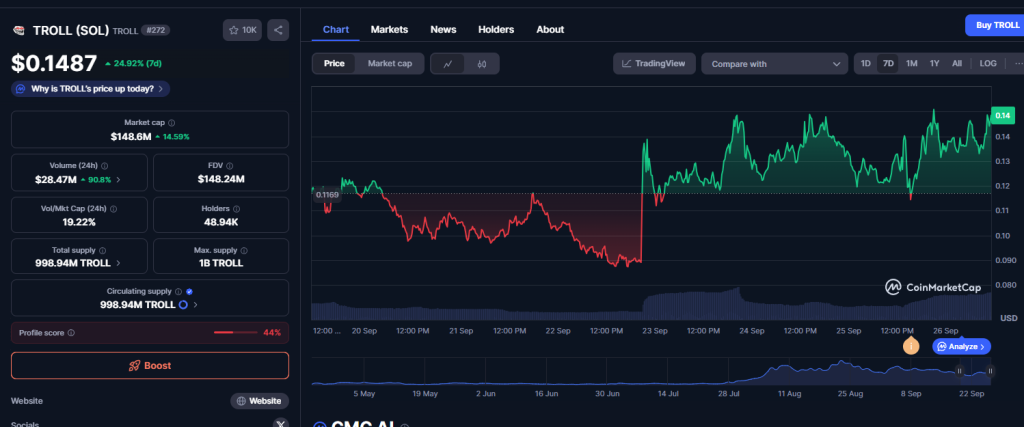Switch to the Holders tab
Viewport: 1024px width, 427px height.
496,29
